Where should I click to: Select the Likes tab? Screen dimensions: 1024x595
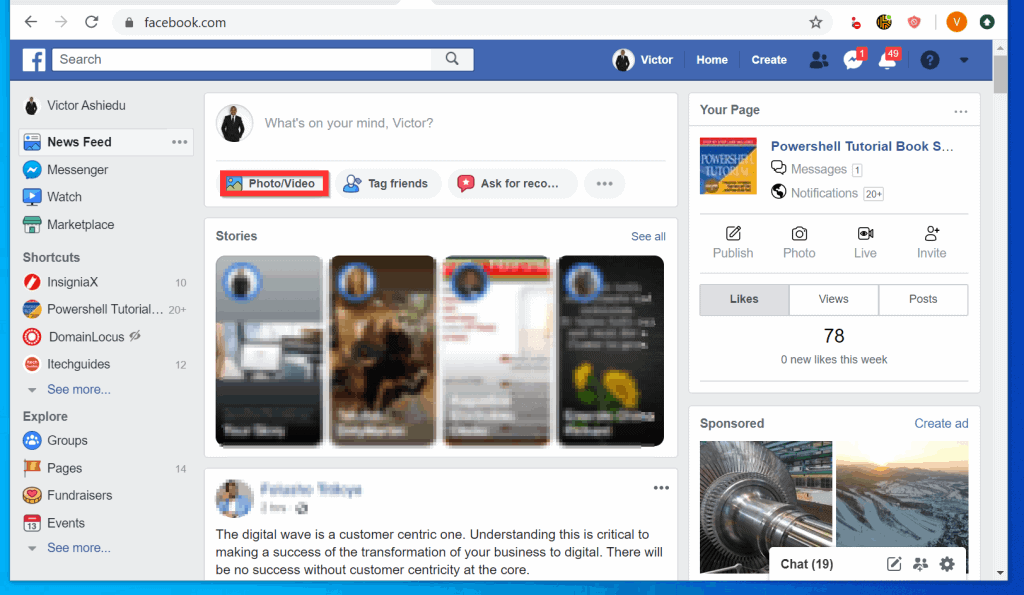(744, 299)
